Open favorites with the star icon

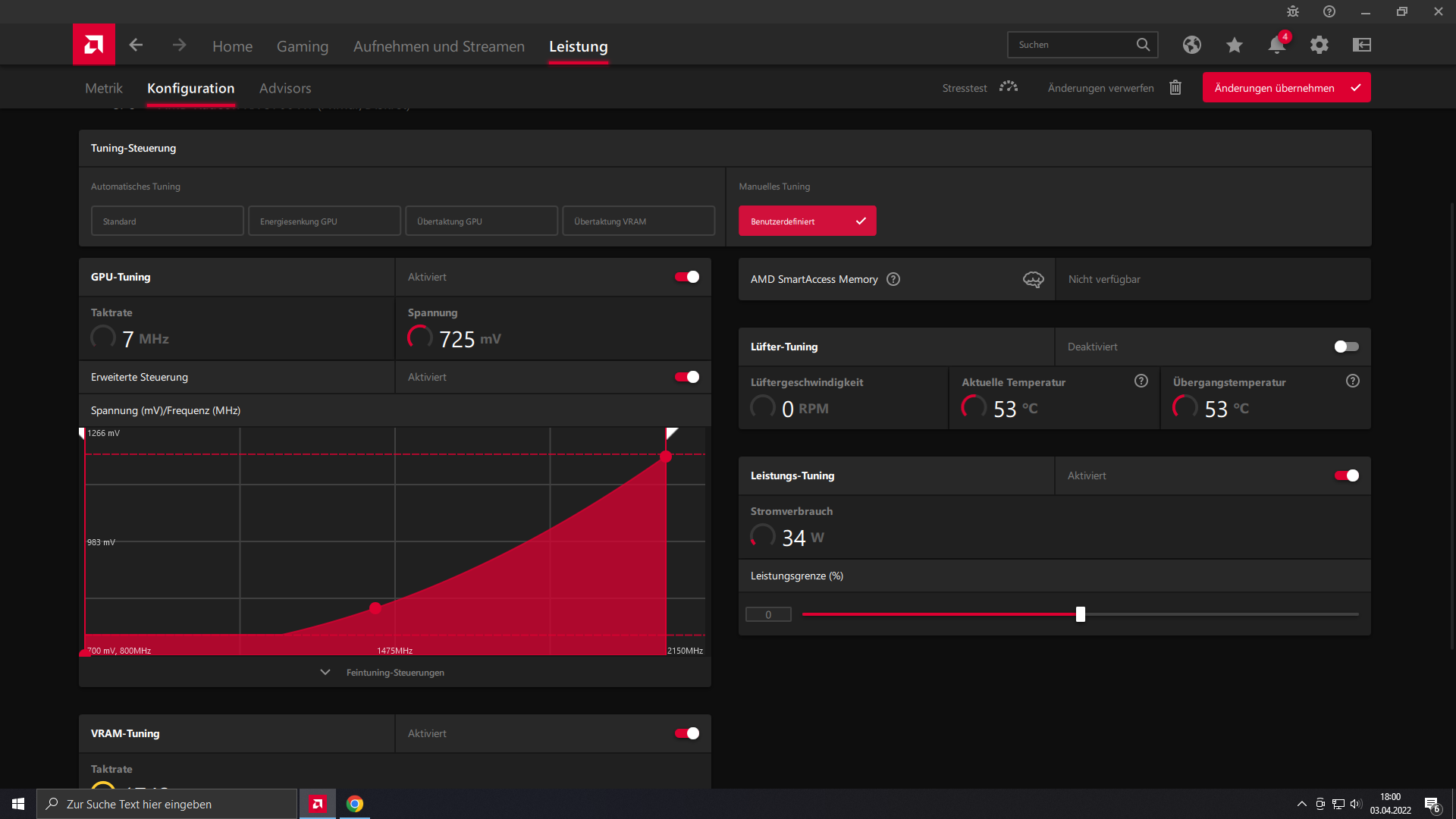1234,45
